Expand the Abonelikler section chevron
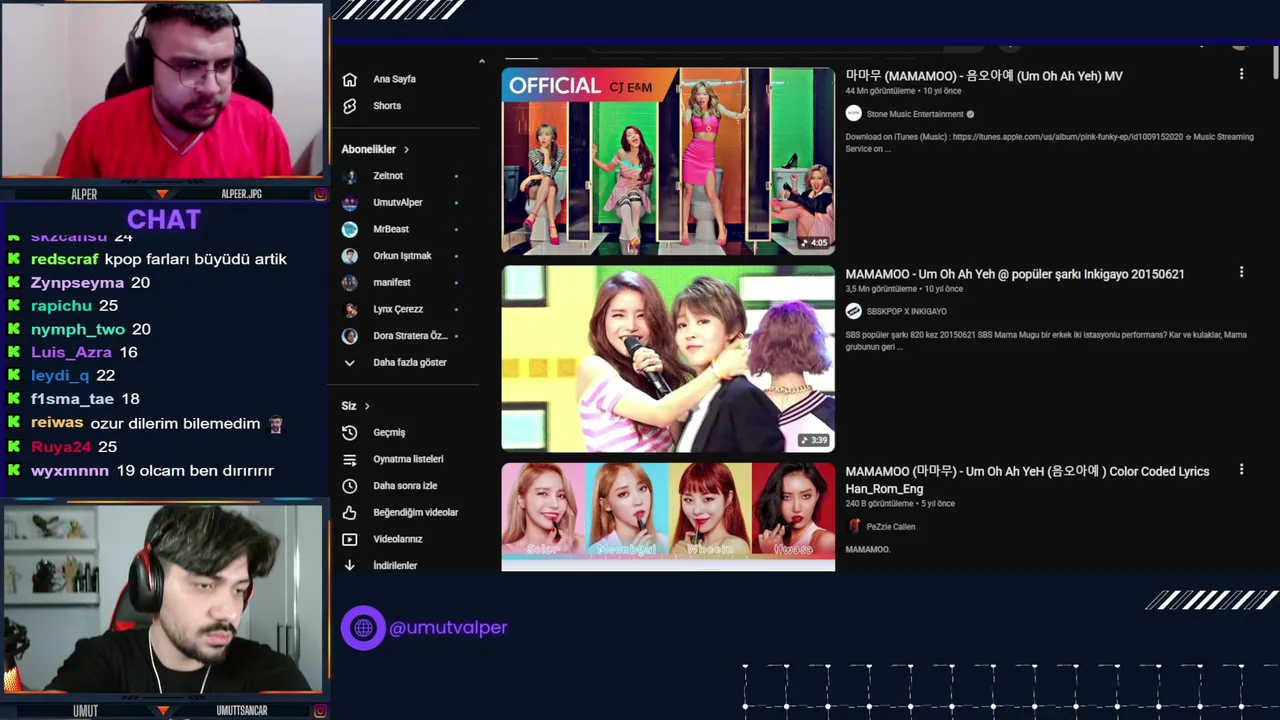Image resolution: width=1280 pixels, height=720 pixels. pyautogui.click(x=406, y=150)
